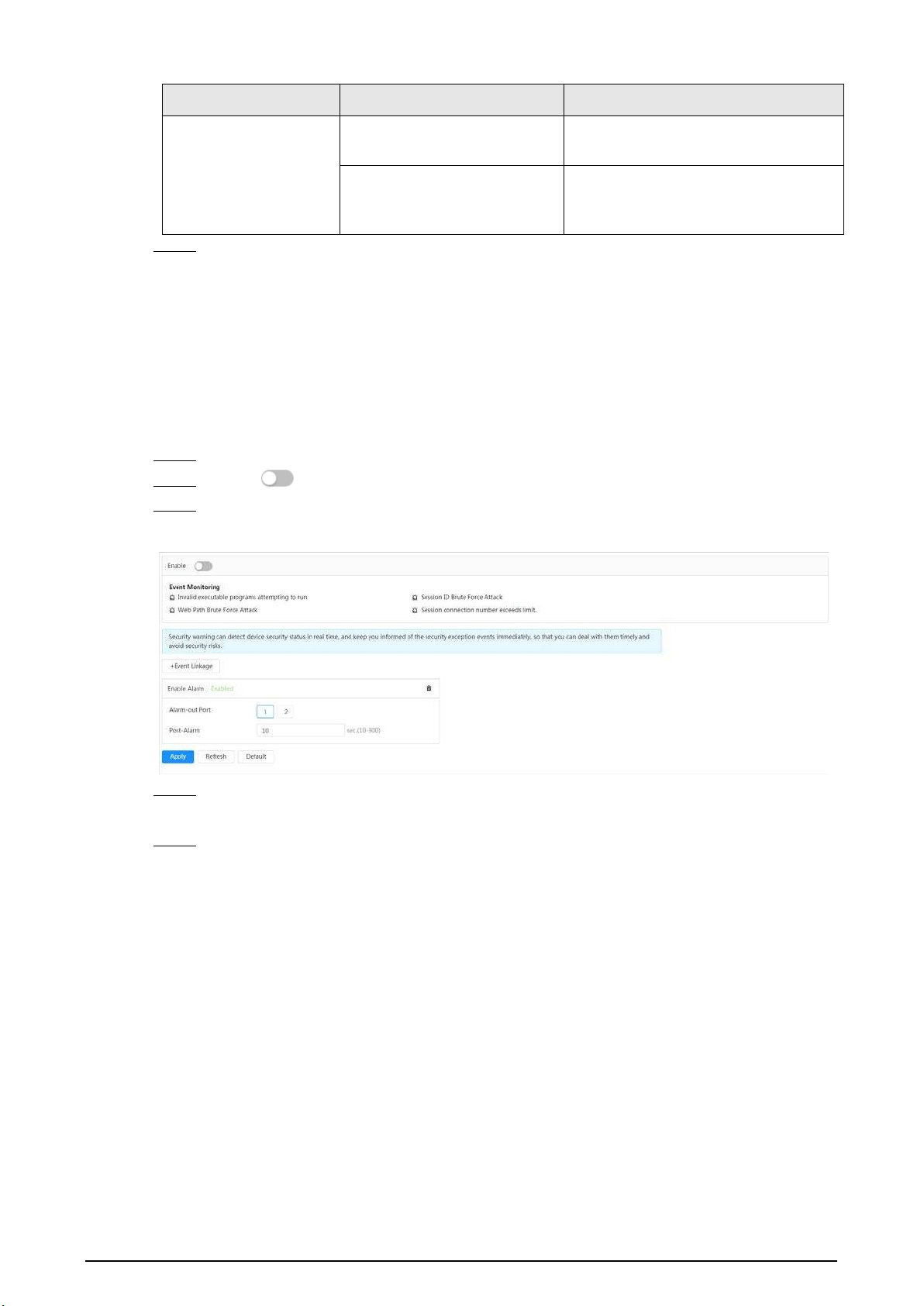The width and height of the screenshot is (924, 1306).
Task: Click the Post-Alarm label
Action: pos(184,731)
